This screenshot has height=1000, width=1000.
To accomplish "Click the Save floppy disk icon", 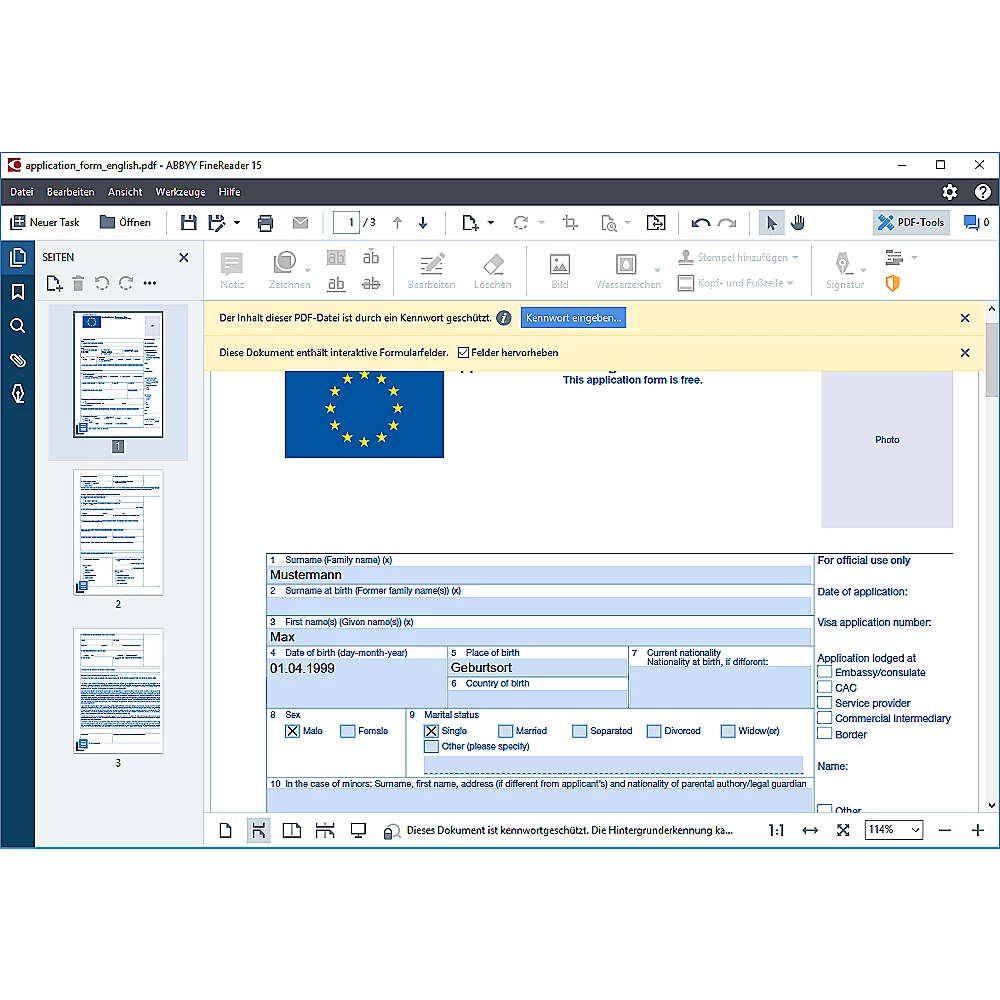I will (x=188, y=223).
